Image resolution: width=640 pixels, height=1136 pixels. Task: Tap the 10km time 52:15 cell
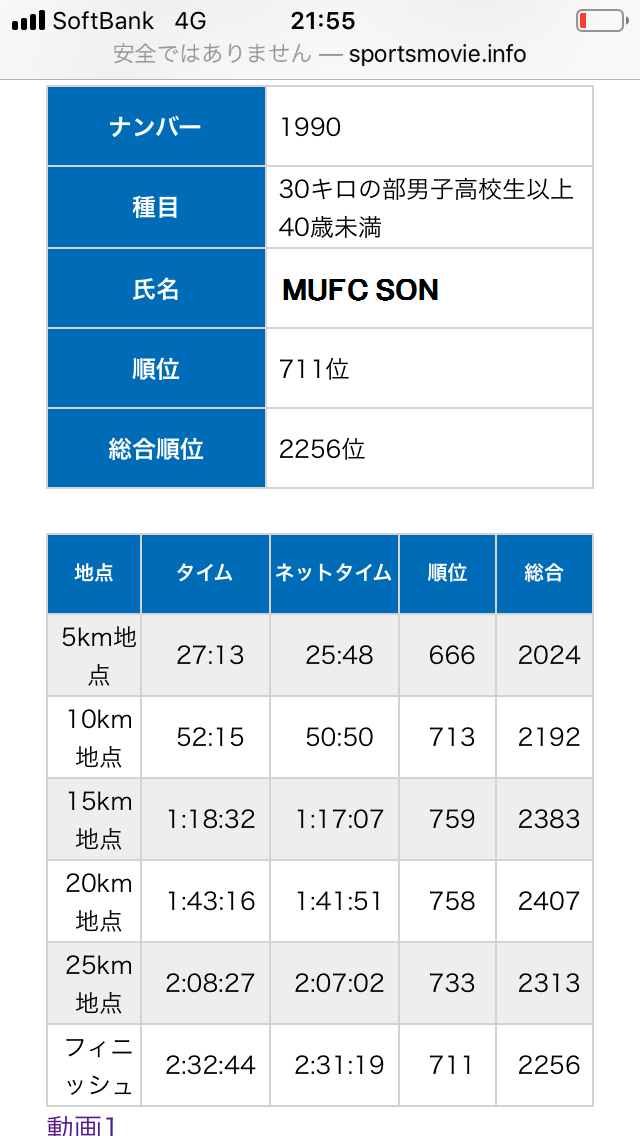[210, 737]
